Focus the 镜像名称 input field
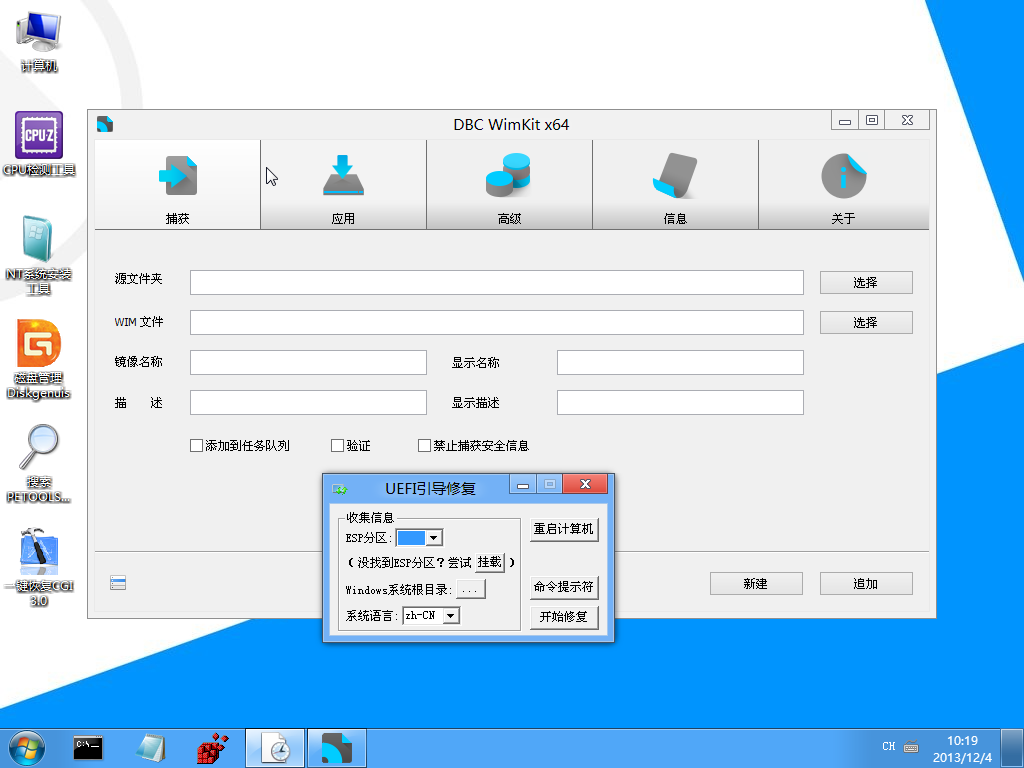Screen dimensions: 1024x768 (308, 362)
